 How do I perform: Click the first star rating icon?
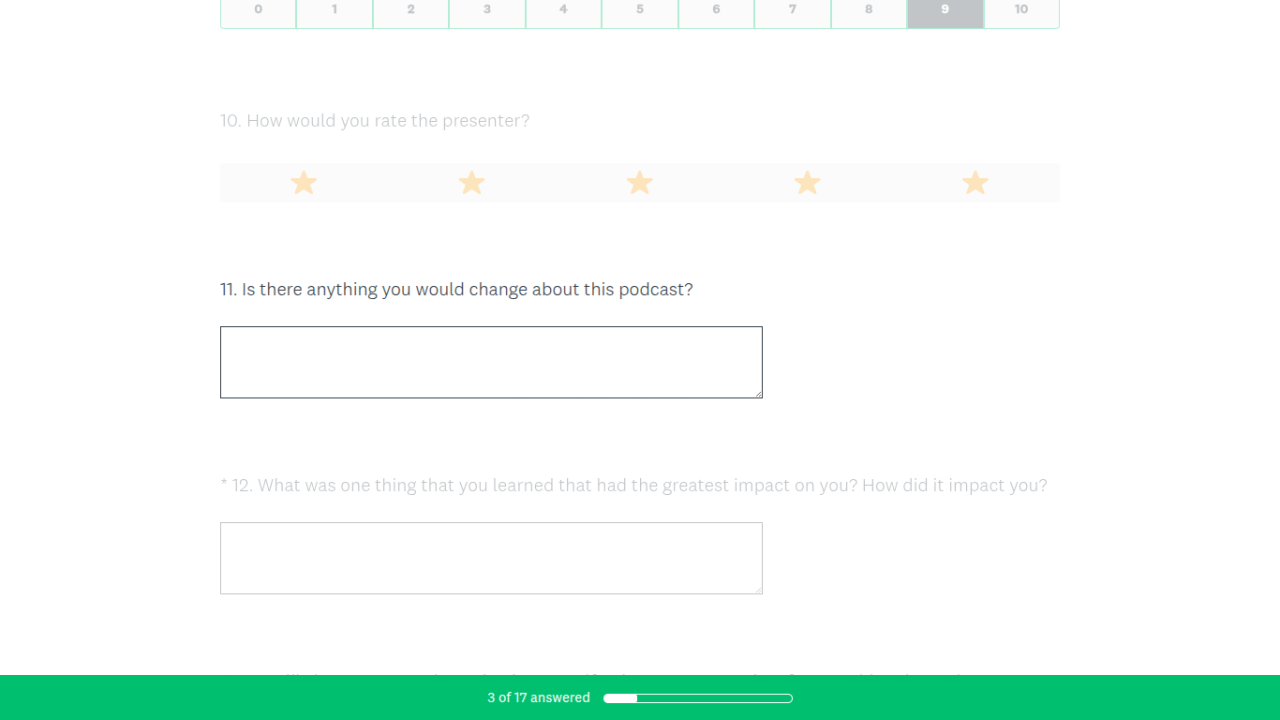point(304,183)
